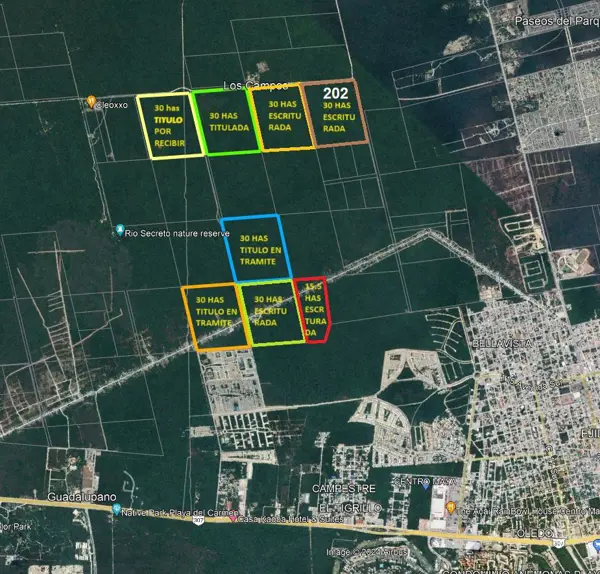The image size is (600, 574).
Task: Click the '15.5 HAS ESCRITURADA' red parcel label
Action: [315, 309]
